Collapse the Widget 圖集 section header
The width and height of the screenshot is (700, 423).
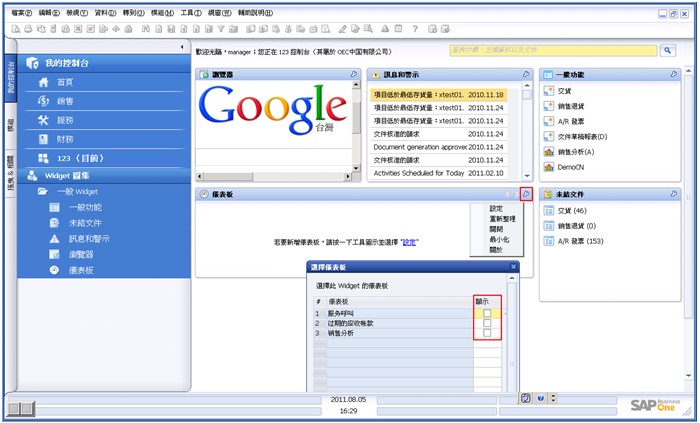click(104, 176)
